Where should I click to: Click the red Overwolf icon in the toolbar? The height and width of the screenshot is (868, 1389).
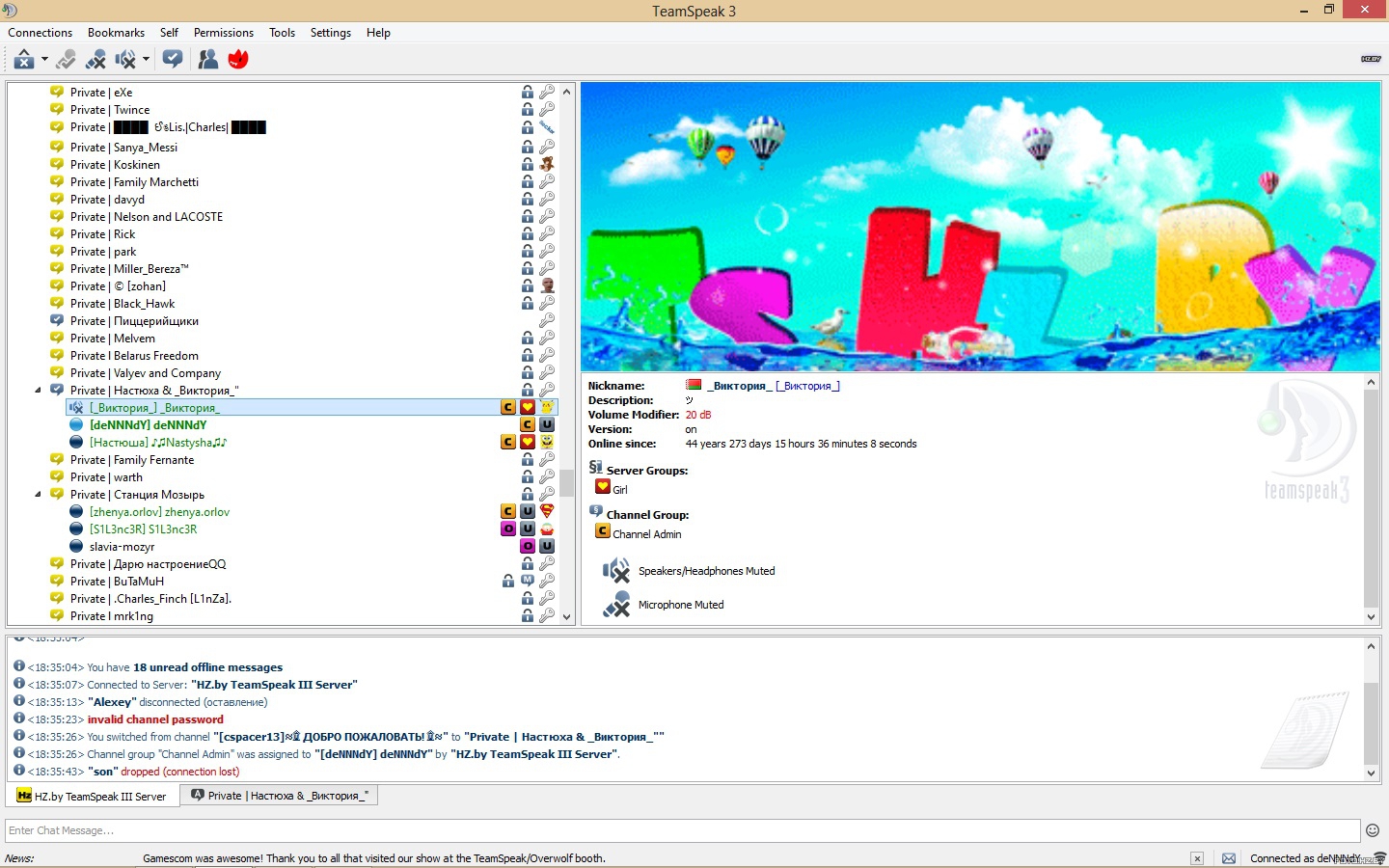pos(238,60)
